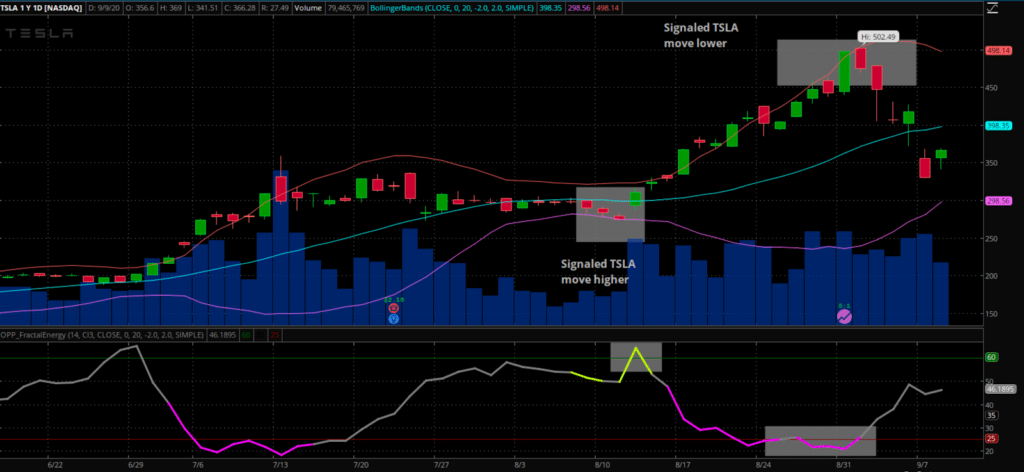The image size is (1024, 472).
Task: Click the red 25 level box in study header
Action: click(275, 335)
